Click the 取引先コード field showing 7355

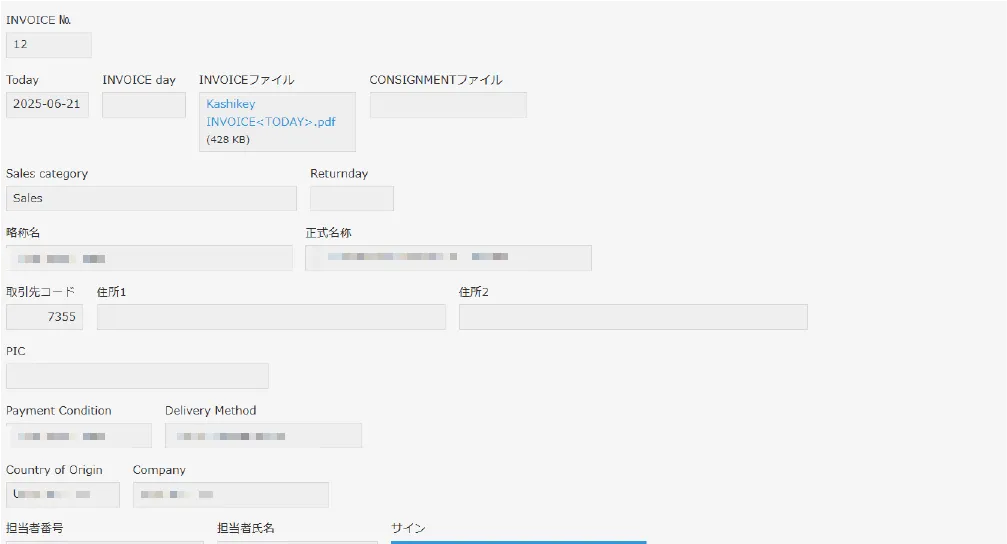[44, 317]
